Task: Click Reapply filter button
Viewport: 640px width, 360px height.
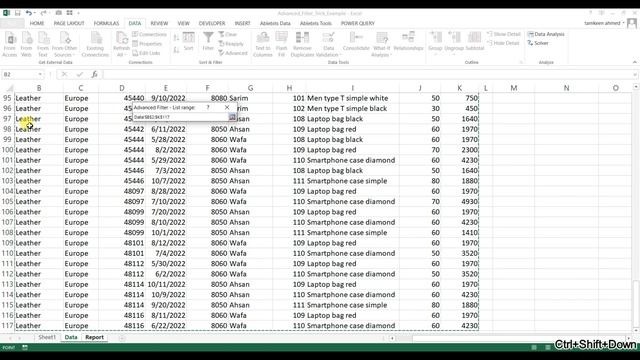Action: (231, 44)
